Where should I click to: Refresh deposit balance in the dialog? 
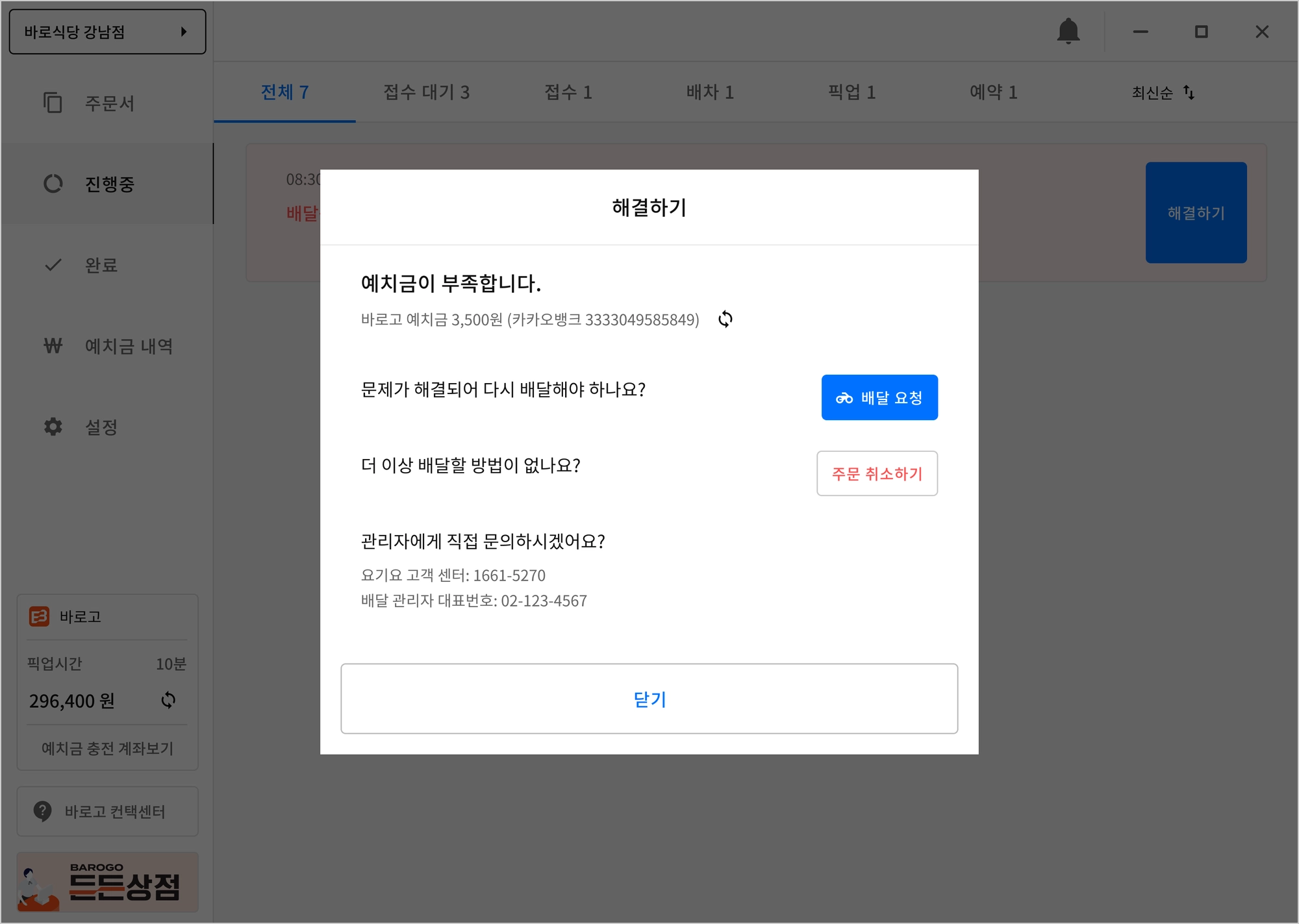[x=725, y=319]
